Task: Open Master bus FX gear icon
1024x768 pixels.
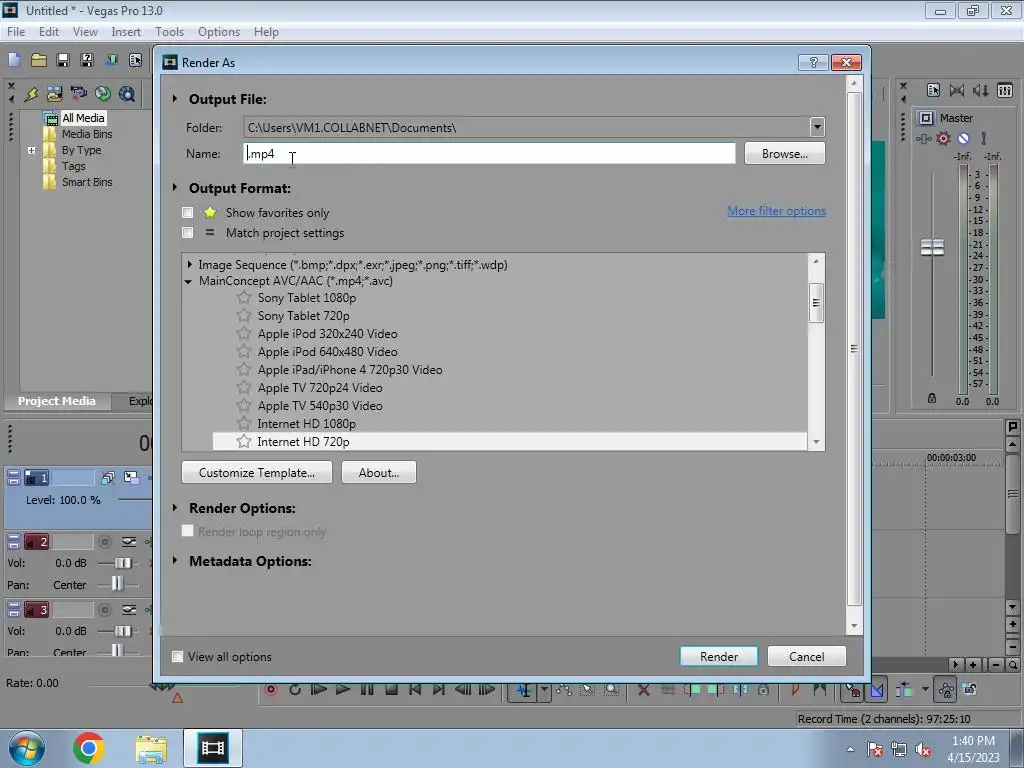Action: click(943, 138)
